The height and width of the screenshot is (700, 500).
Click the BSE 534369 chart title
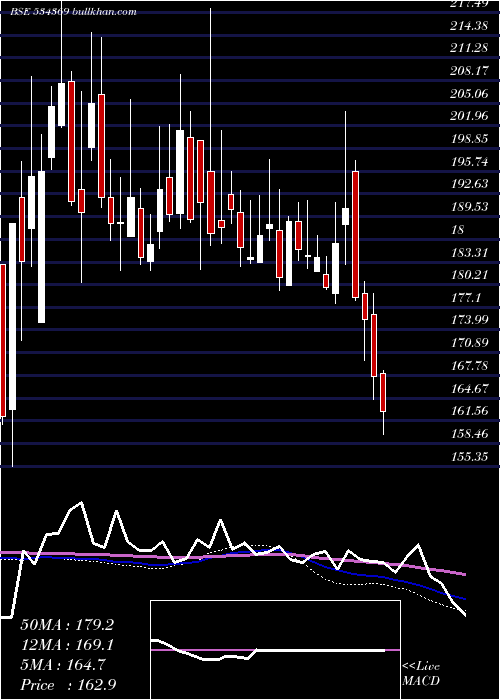pyautogui.click(x=74, y=12)
